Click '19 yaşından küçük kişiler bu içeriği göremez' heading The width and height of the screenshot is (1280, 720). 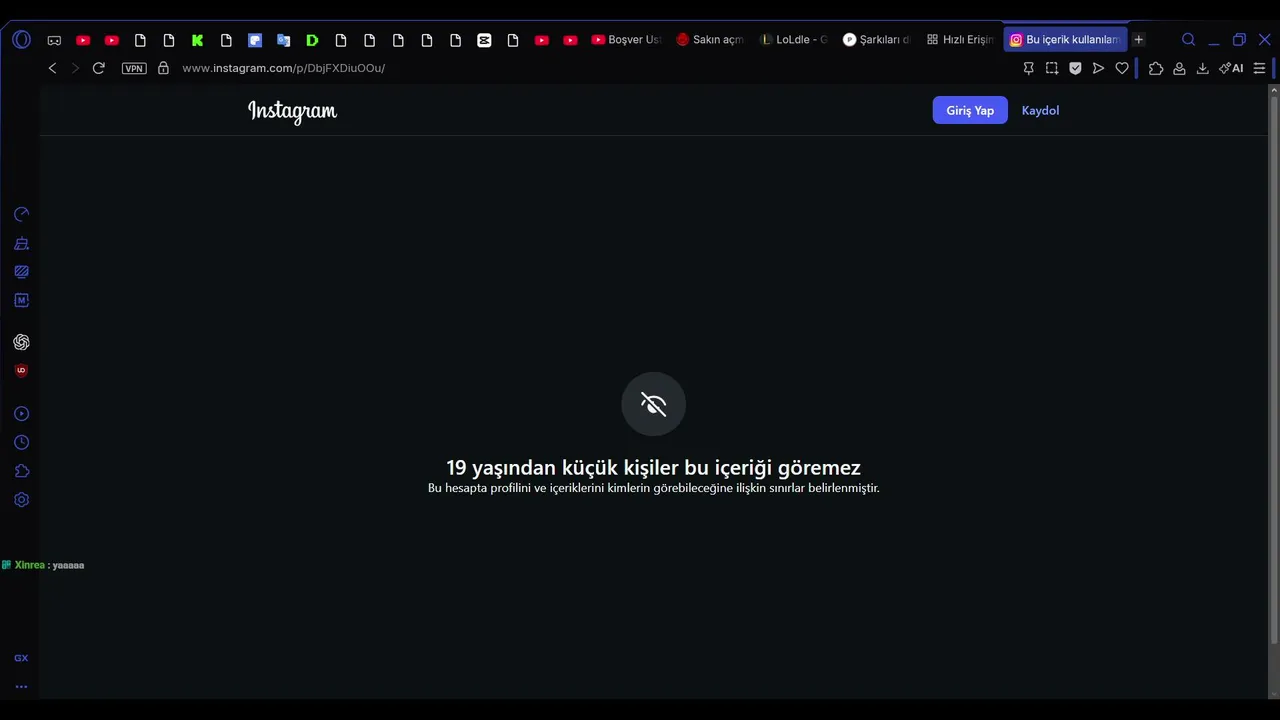pos(653,467)
